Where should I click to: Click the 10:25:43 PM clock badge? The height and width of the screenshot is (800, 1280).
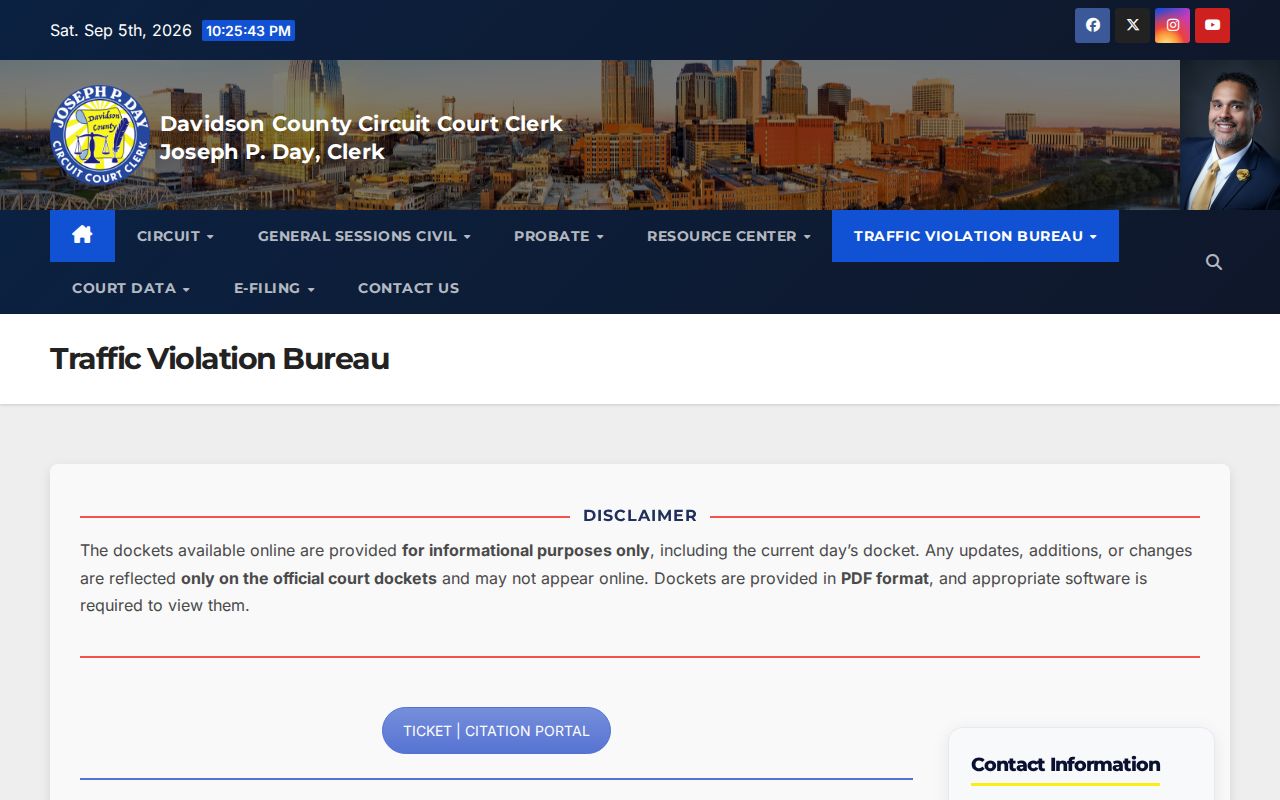pyautogui.click(x=248, y=31)
